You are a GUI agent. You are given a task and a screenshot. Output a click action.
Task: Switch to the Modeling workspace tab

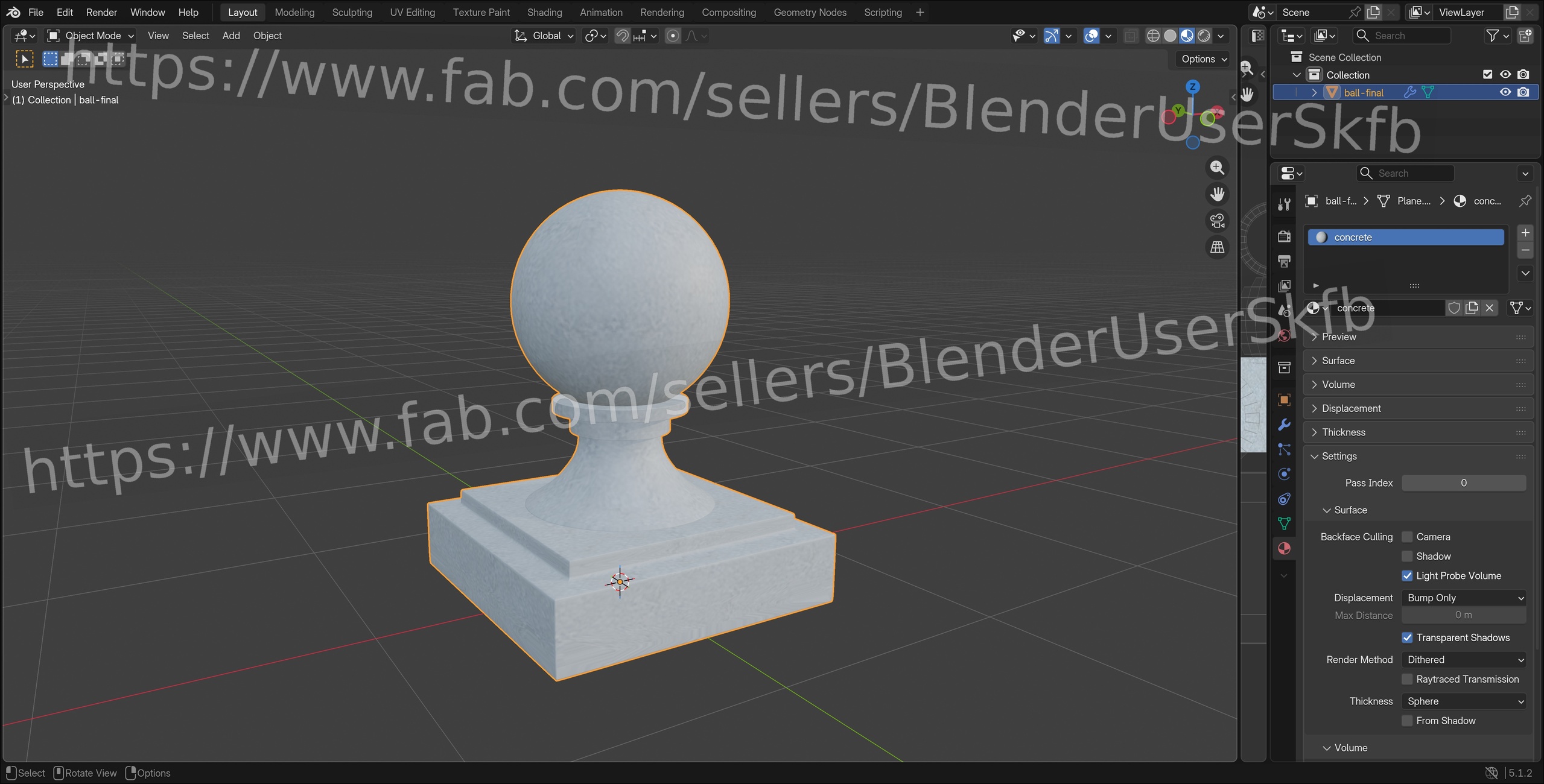point(294,12)
